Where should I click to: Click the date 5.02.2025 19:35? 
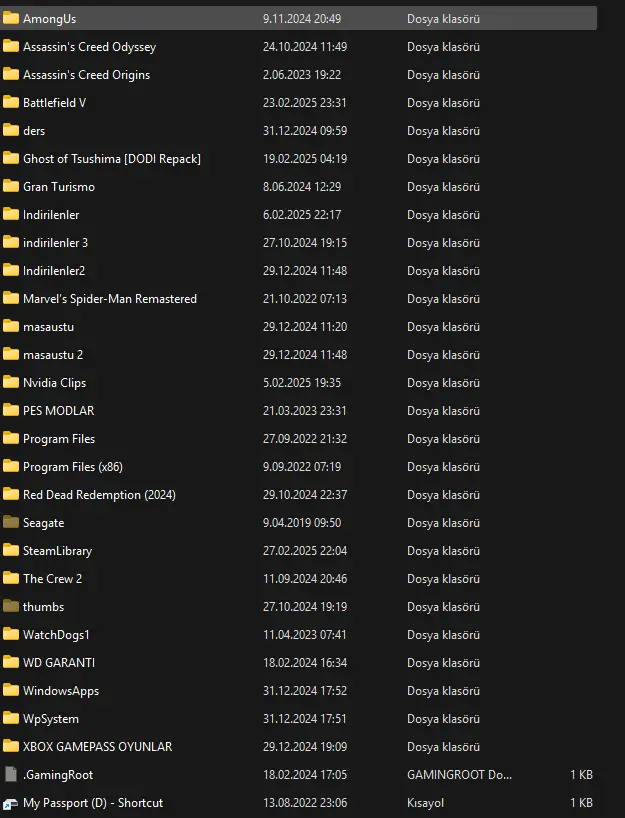[302, 382]
